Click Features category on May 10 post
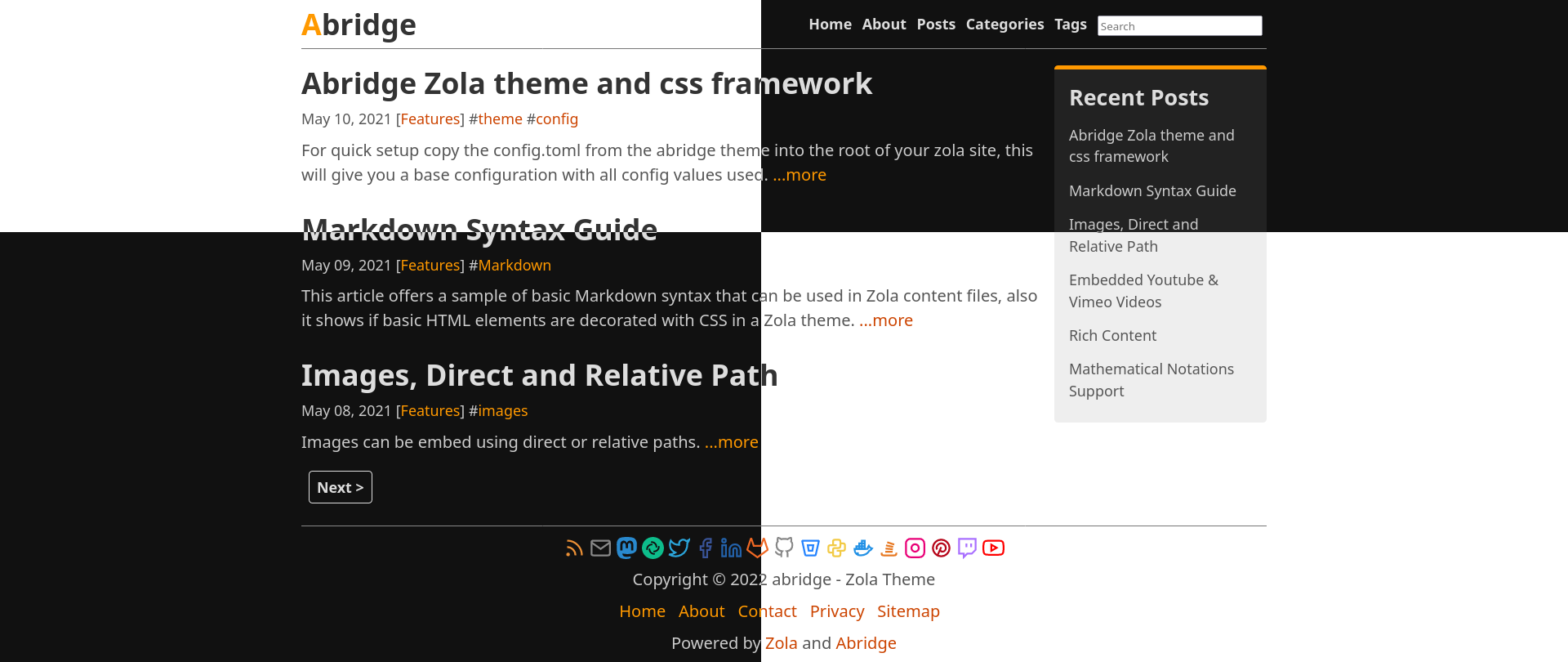The image size is (1568, 662). [x=430, y=119]
